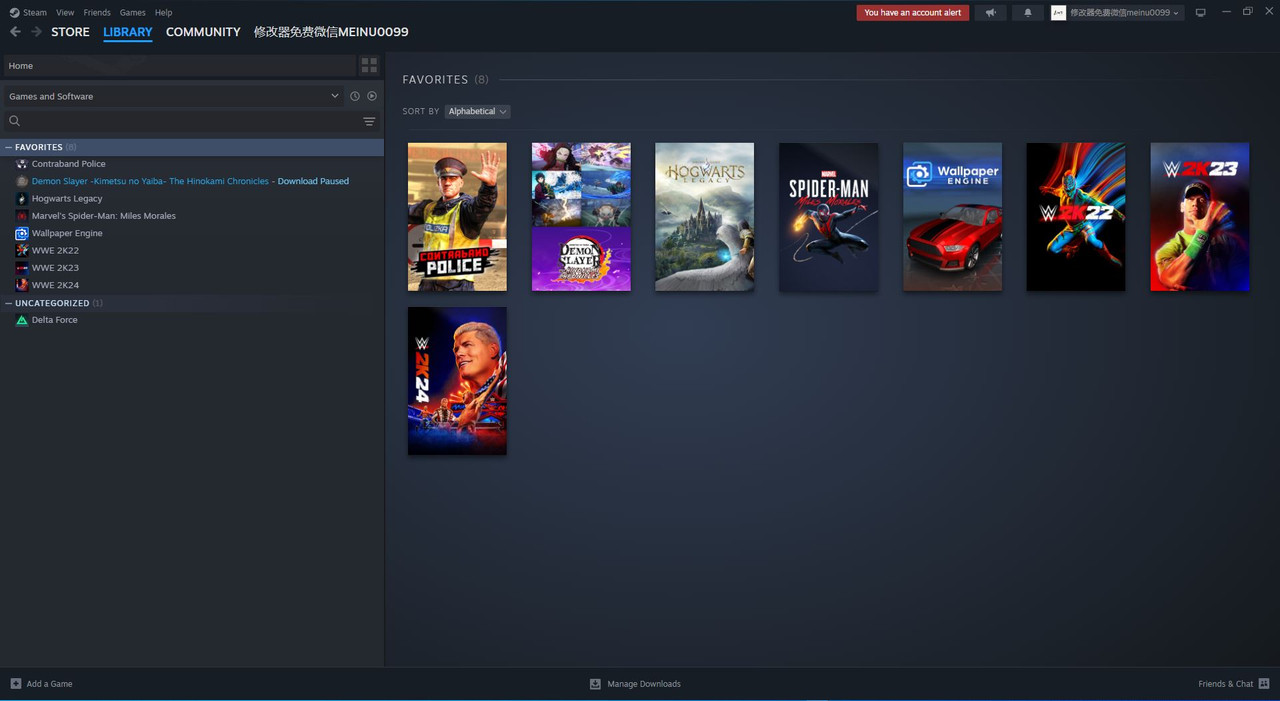Screen dimensions: 1280x701
Task: Collapse the Uncategorized category
Action: point(9,303)
